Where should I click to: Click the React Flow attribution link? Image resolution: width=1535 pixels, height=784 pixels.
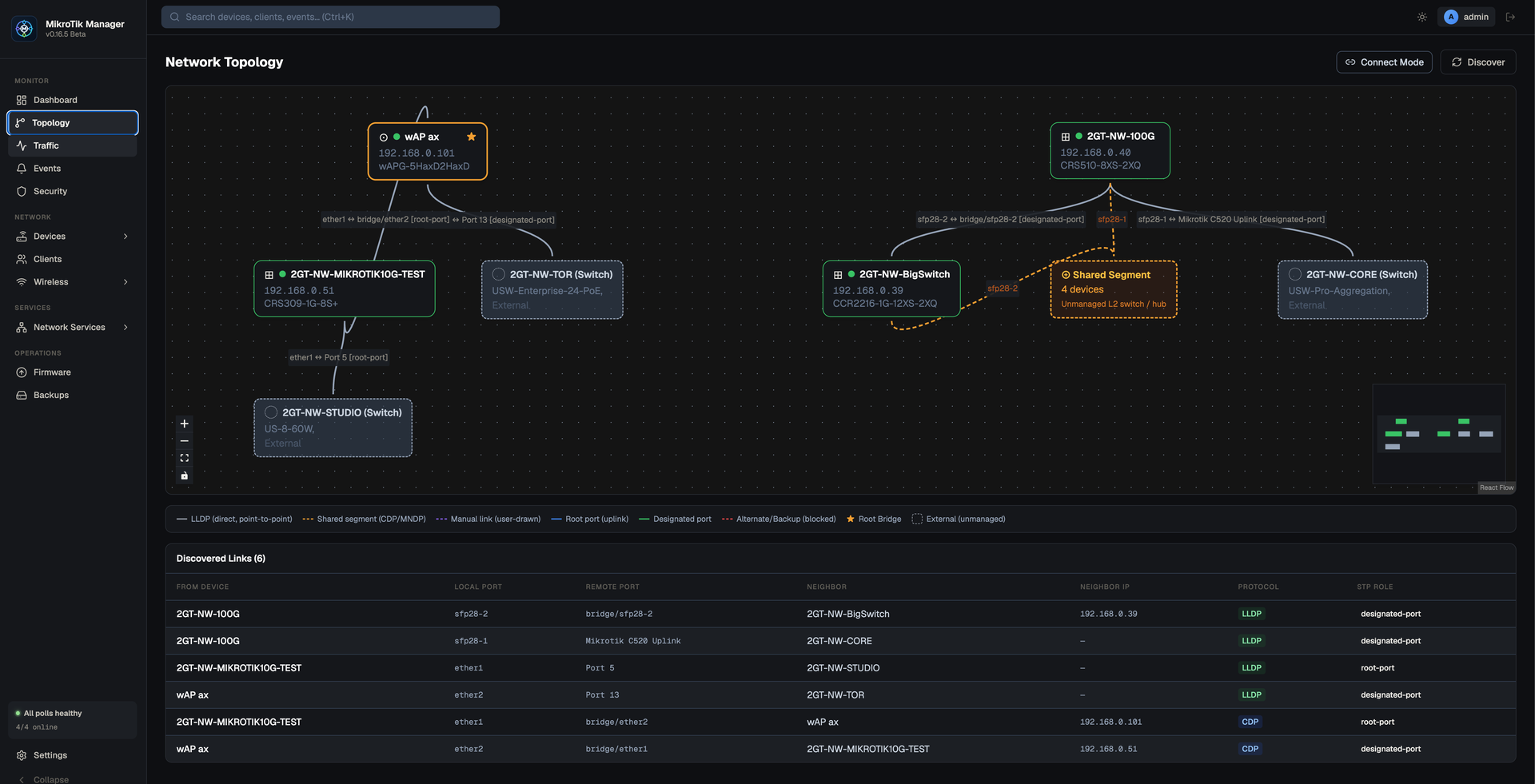click(1497, 488)
